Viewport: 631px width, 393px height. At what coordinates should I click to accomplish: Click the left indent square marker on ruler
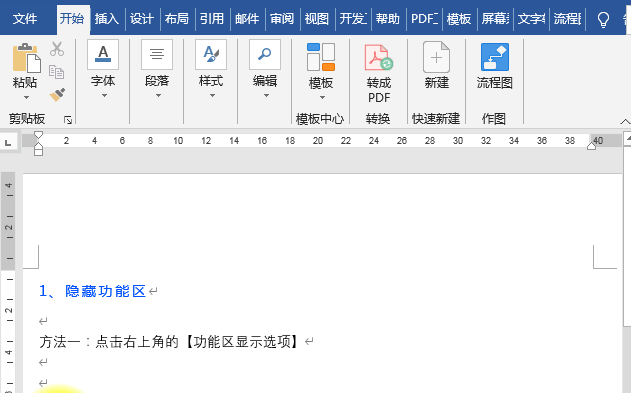tap(38, 152)
